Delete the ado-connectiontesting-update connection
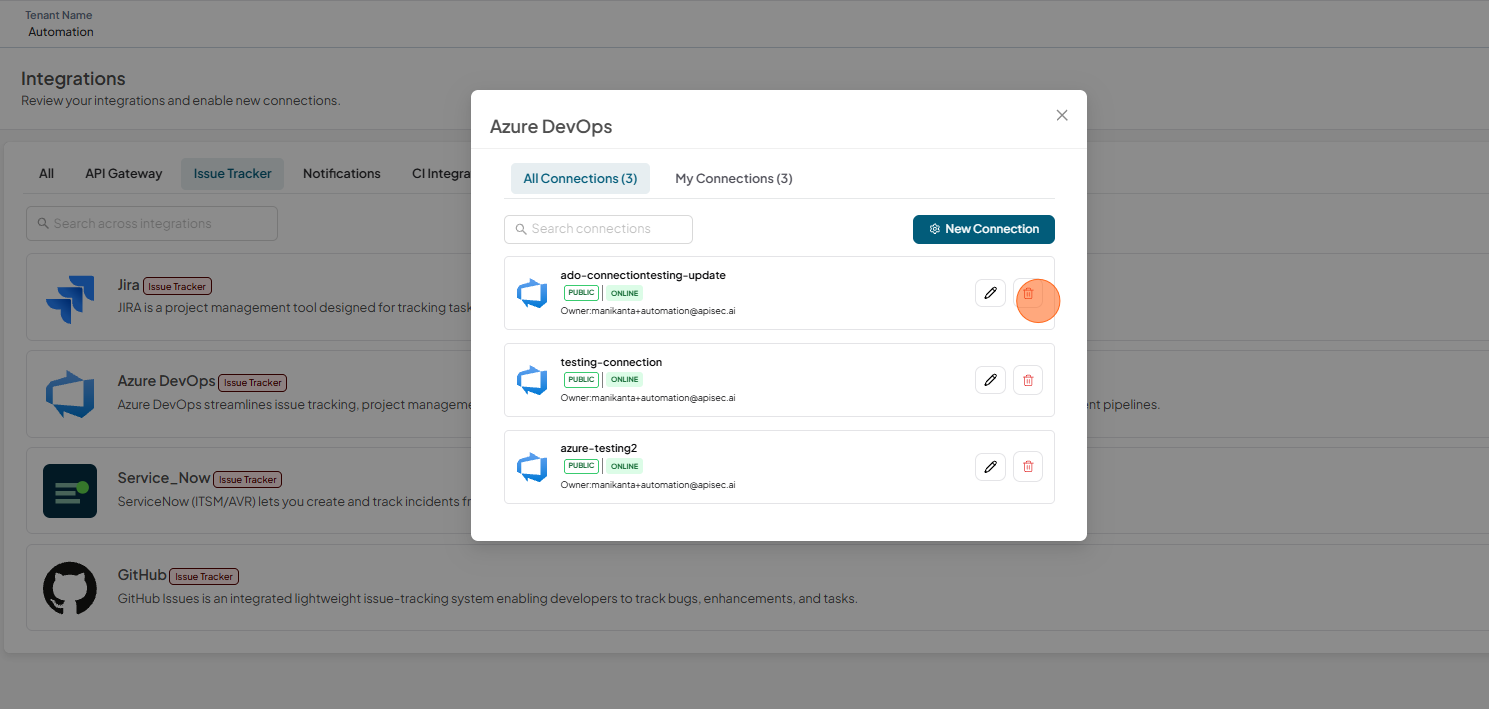 click(x=1028, y=293)
